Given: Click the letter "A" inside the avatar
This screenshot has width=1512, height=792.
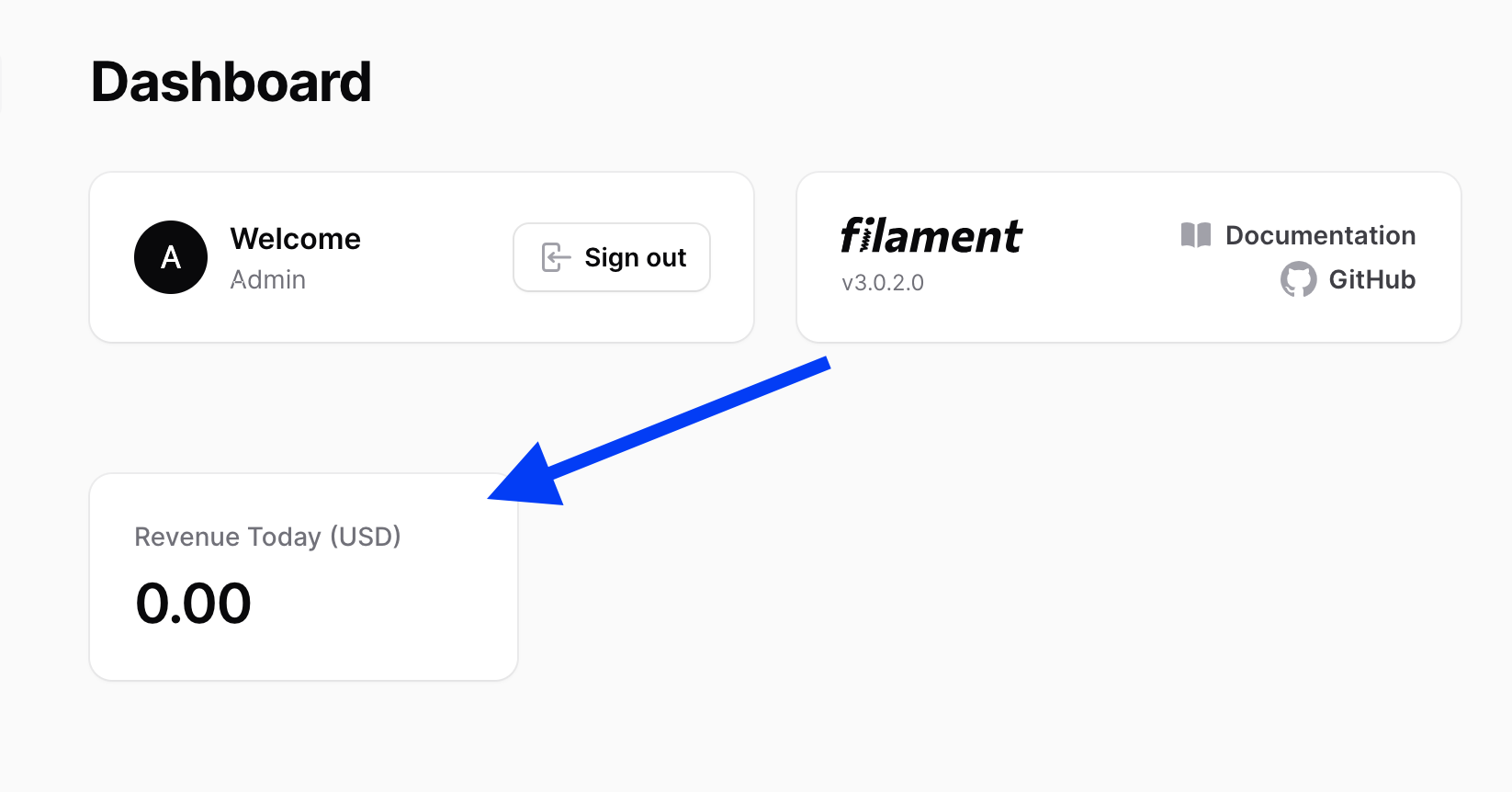Looking at the screenshot, I should [171, 258].
